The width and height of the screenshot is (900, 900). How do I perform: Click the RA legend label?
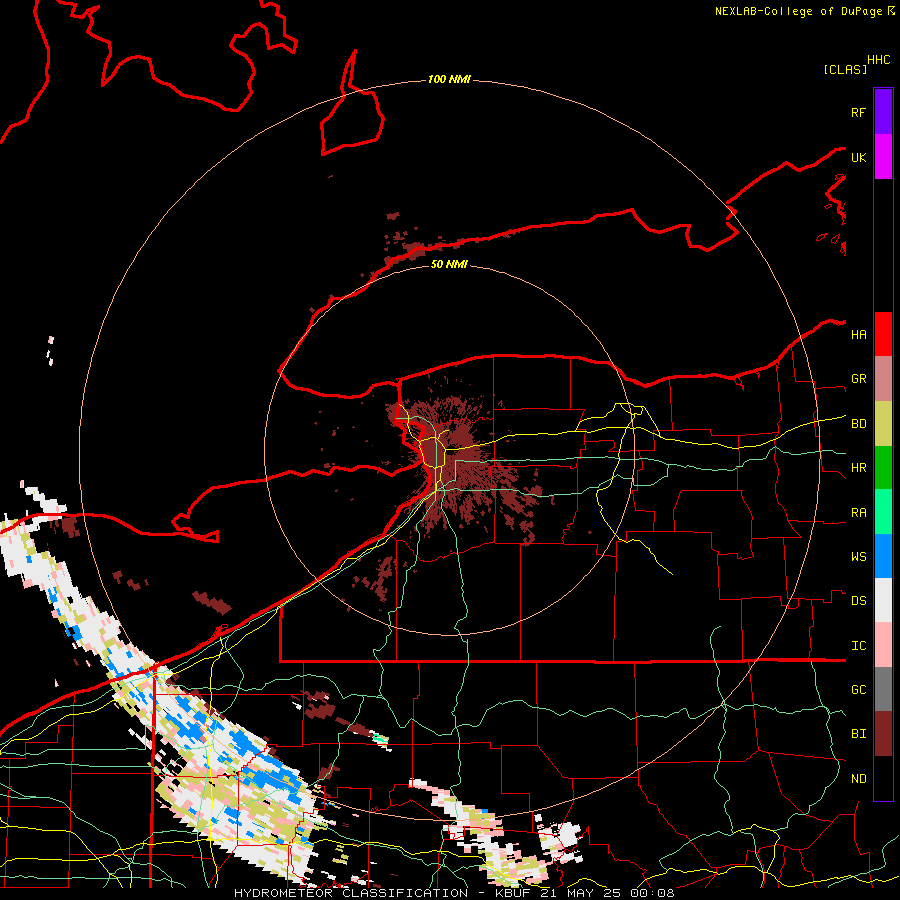point(858,513)
